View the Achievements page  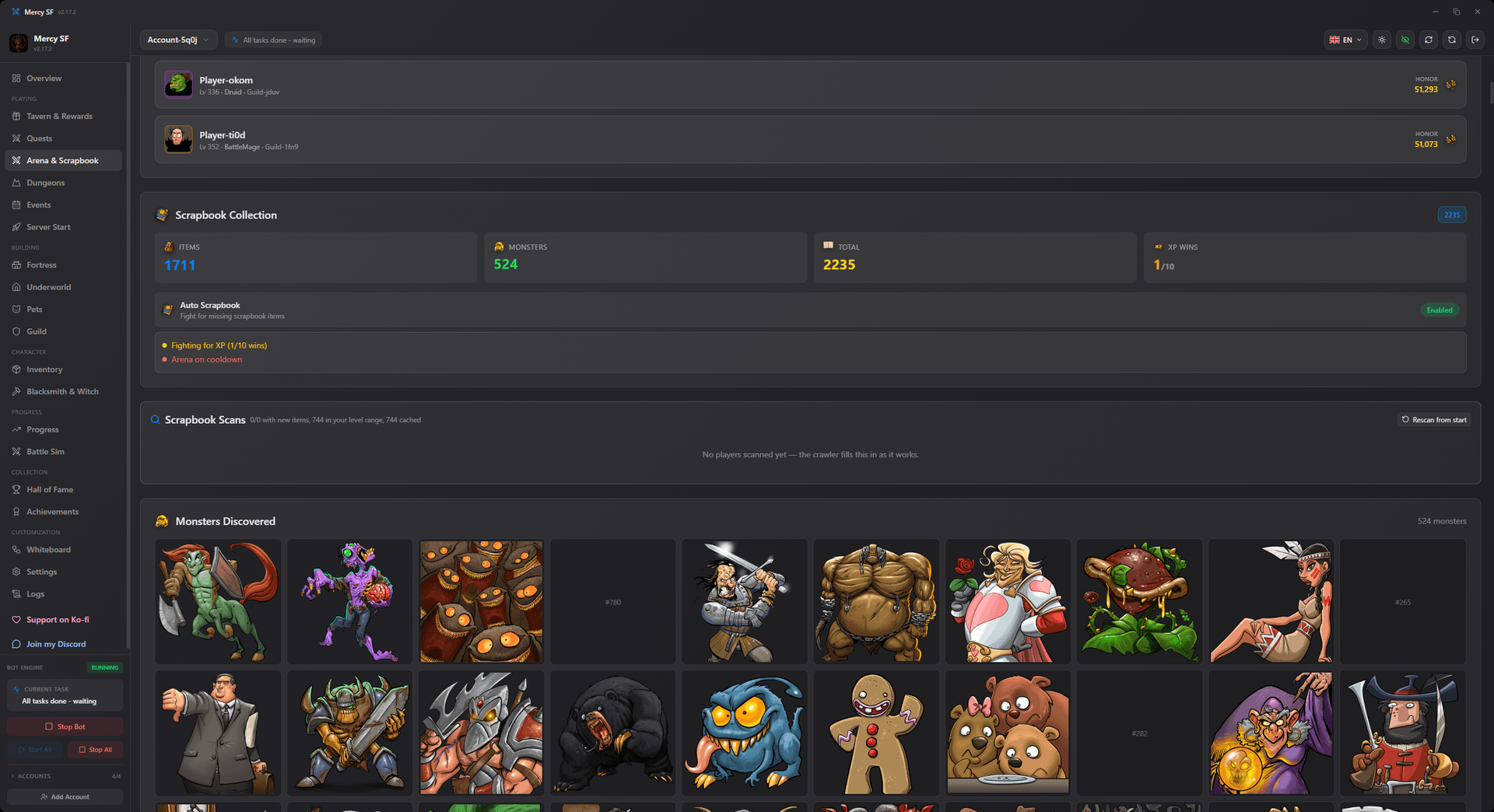pyautogui.click(x=63, y=512)
